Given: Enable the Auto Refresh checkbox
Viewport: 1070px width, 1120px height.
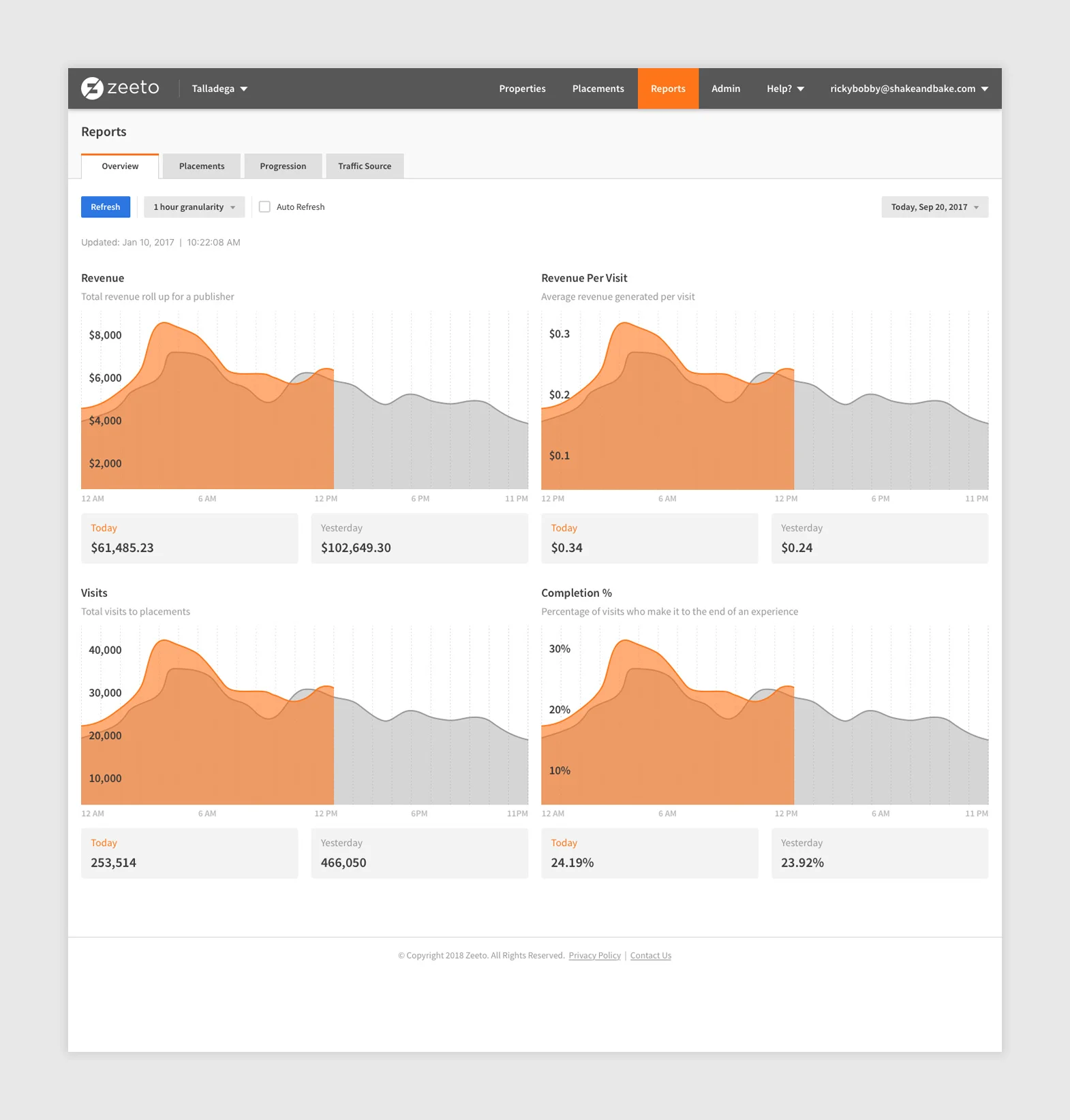Looking at the screenshot, I should [x=264, y=206].
